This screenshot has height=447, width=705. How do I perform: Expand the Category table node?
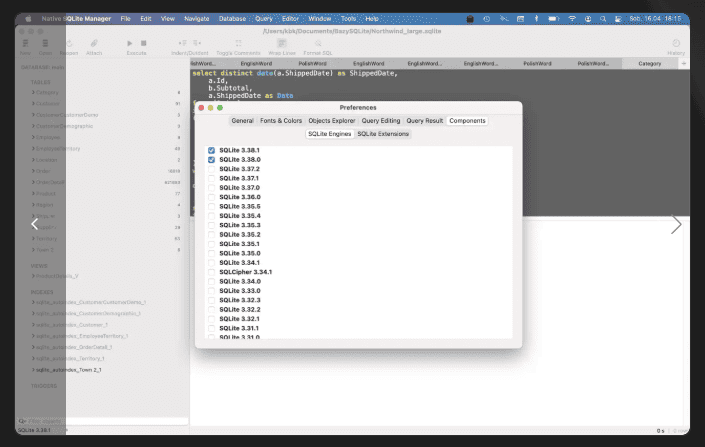pyautogui.click(x=33, y=92)
